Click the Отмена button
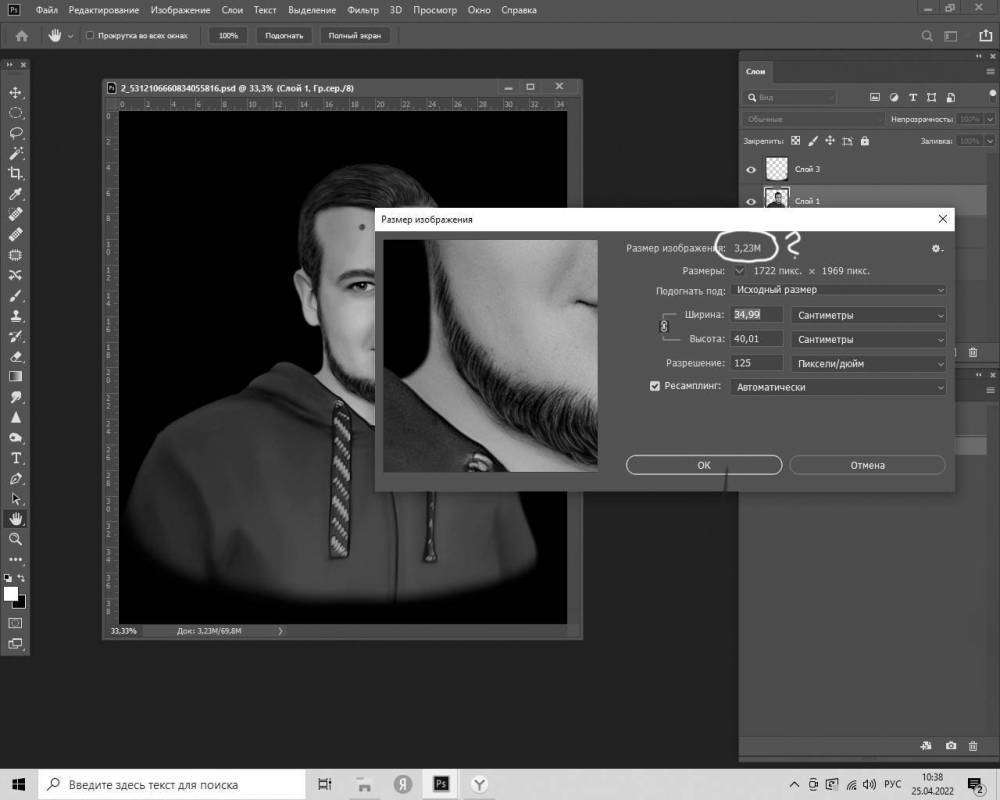Image resolution: width=1000 pixels, height=800 pixels. point(867,465)
